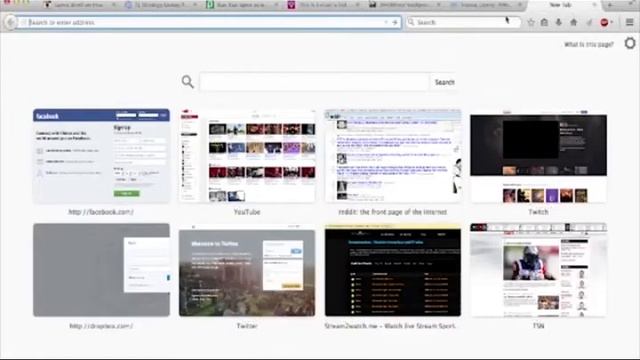Click the 'What is this page?' link
Image resolution: width=640 pixels, height=360 pixels.
(x=589, y=44)
